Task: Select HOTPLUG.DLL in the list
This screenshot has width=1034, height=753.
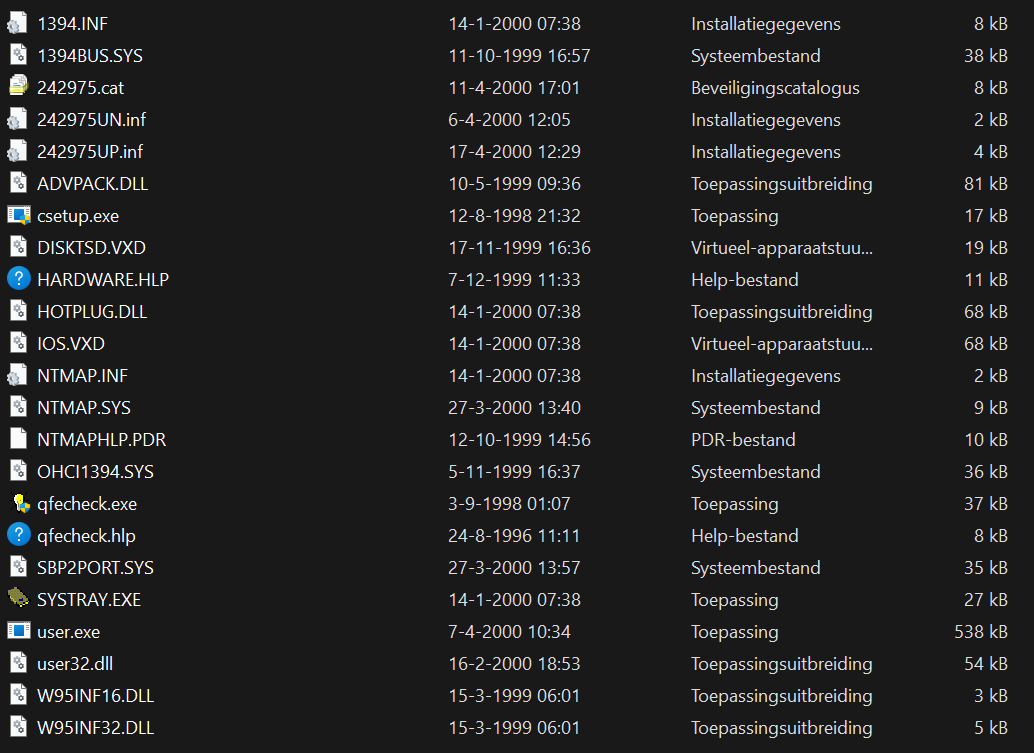Action: pyautogui.click(x=92, y=311)
